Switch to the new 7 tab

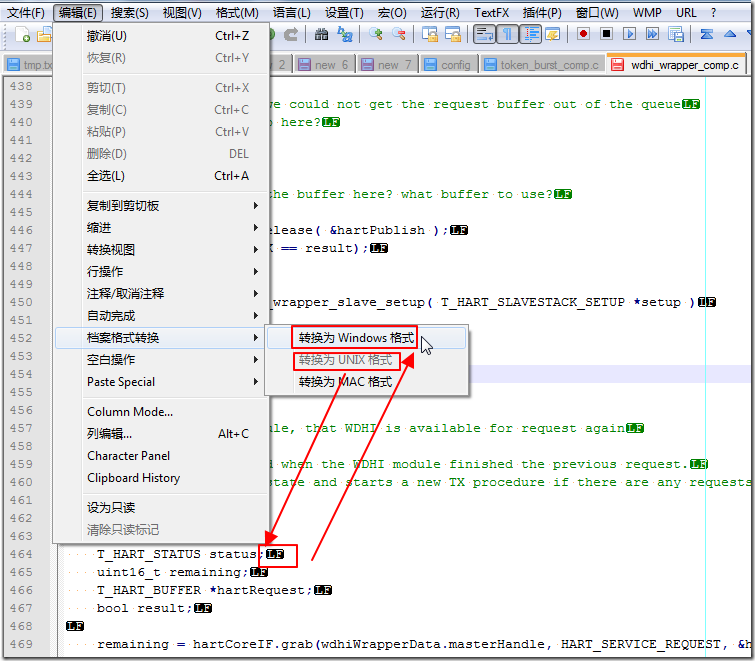click(388, 65)
